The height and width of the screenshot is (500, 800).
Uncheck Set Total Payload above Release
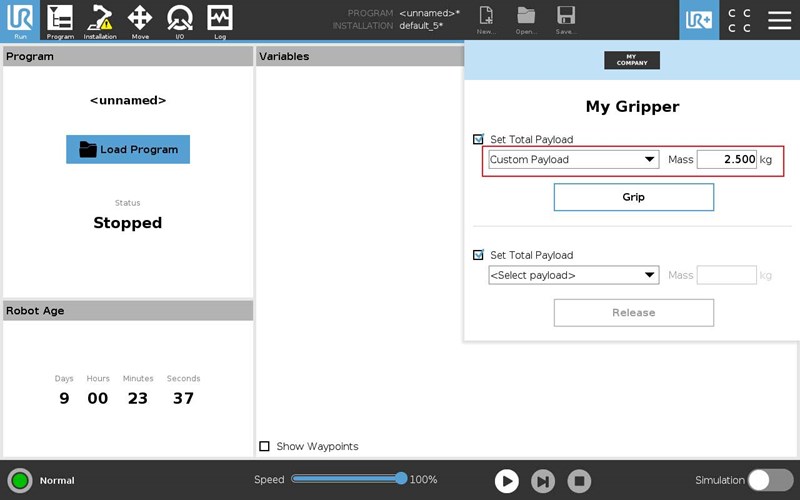(479, 255)
